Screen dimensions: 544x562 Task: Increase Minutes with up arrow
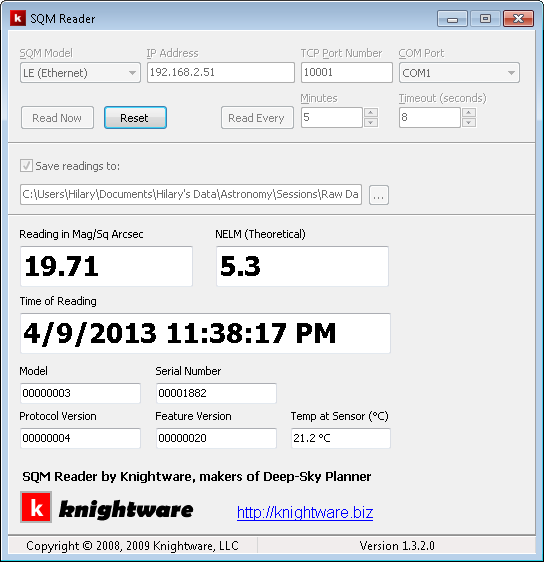(x=371, y=113)
